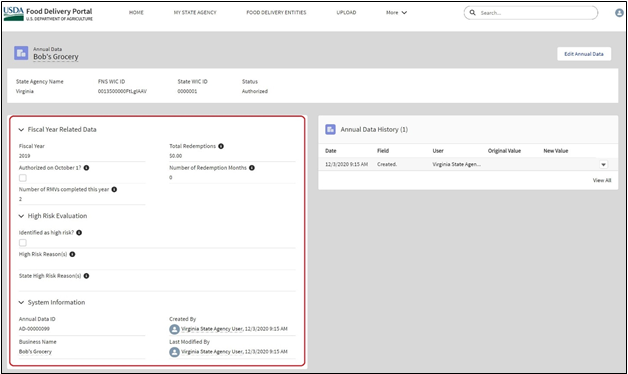Click the Annual Data History panel icon
Image resolution: width=628 pixels, height=374 pixels.
(x=330, y=129)
